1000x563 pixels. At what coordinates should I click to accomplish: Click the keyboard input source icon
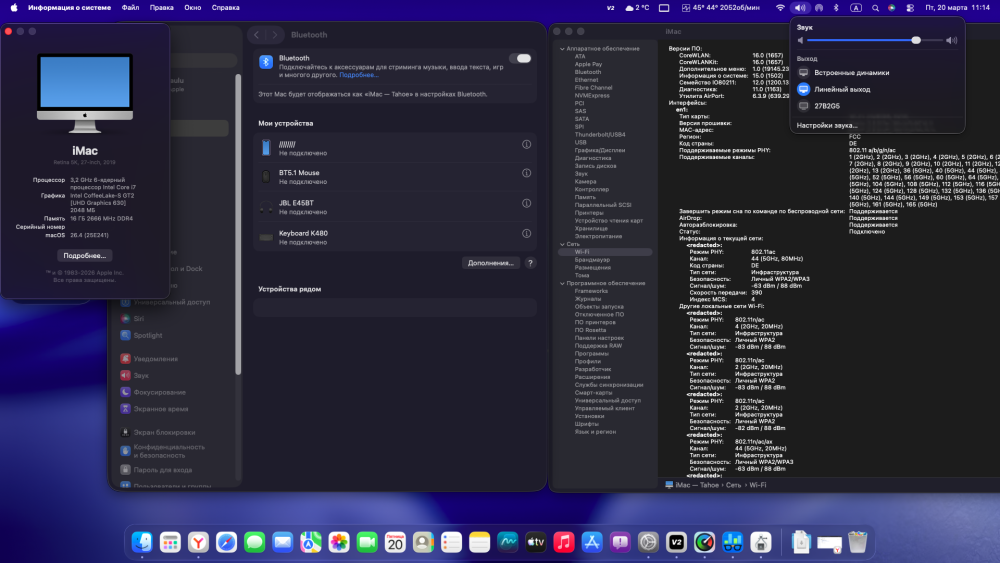point(856,8)
